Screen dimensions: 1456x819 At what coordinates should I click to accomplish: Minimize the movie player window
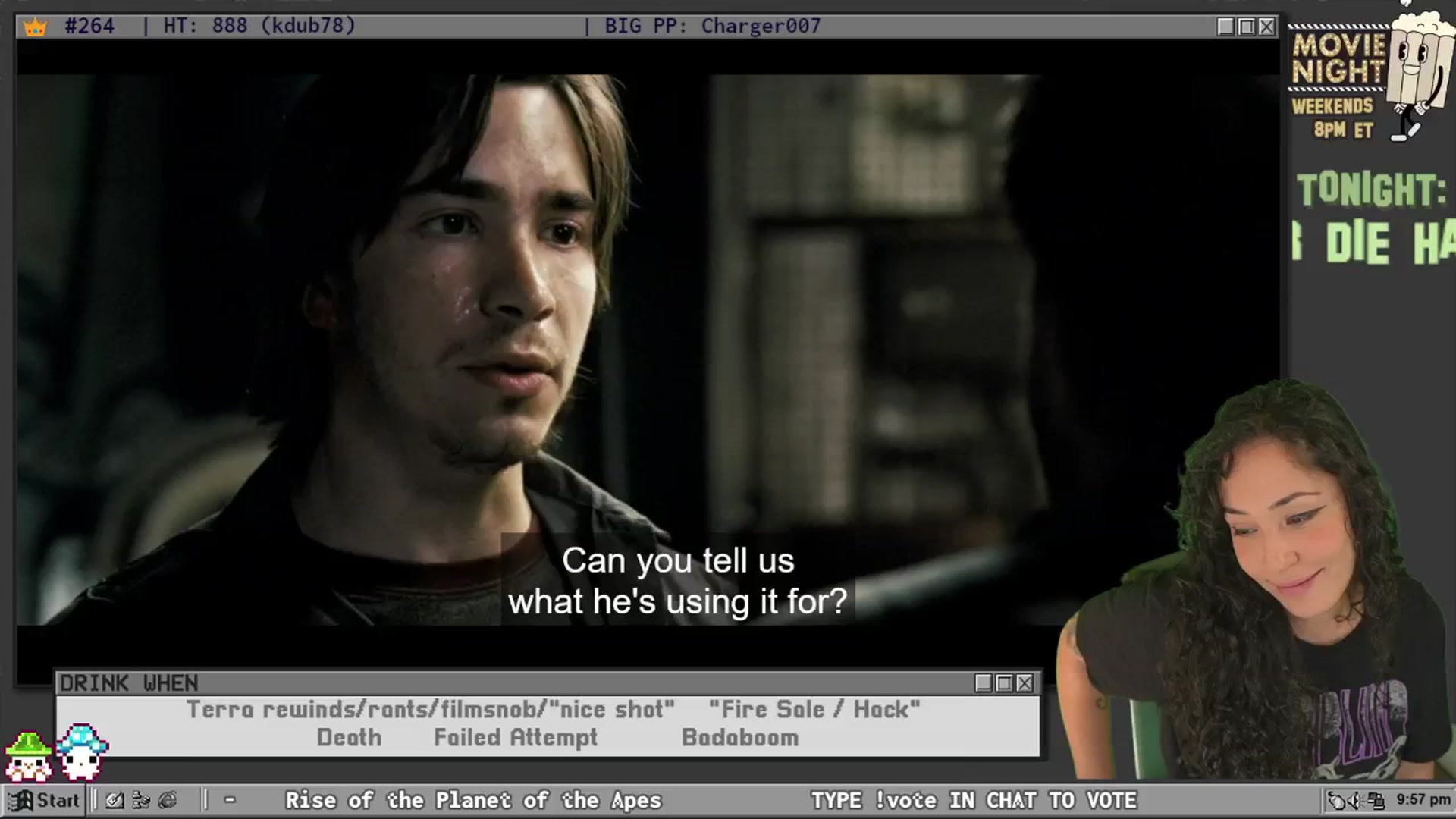point(1225,27)
